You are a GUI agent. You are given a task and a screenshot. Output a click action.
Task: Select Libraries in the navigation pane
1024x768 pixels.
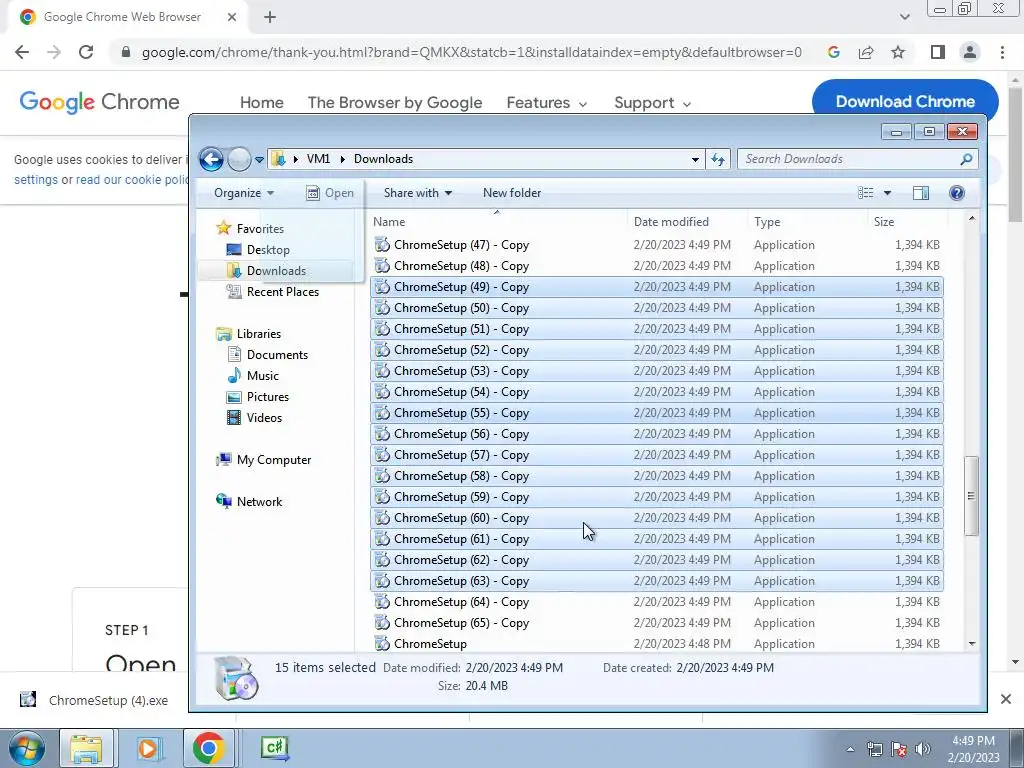click(259, 334)
